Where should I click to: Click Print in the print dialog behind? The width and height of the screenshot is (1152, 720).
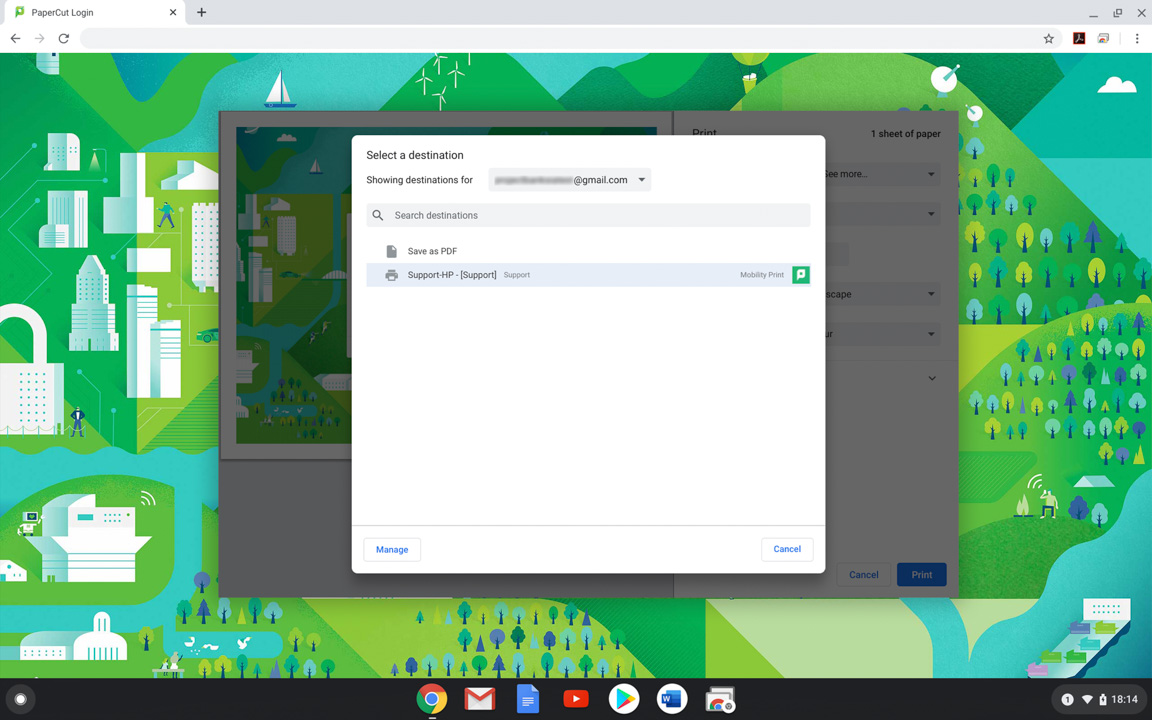[x=921, y=575]
